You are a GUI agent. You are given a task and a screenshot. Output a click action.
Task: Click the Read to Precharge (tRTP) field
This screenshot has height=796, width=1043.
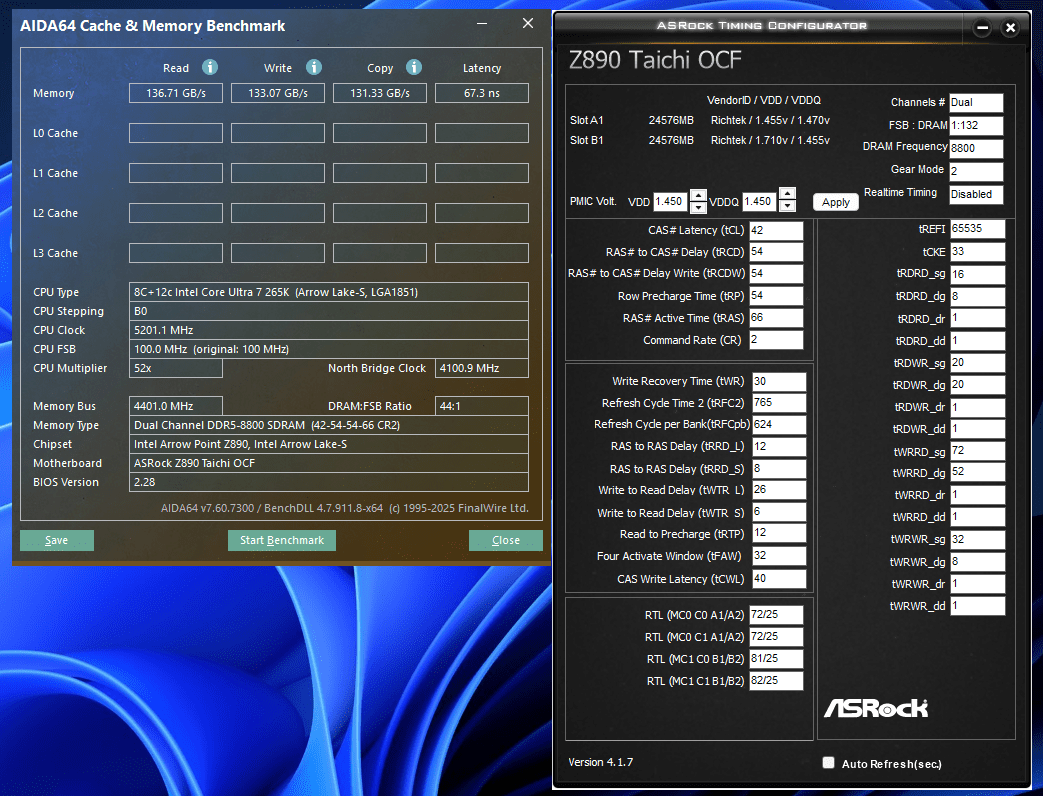click(x=779, y=533)
